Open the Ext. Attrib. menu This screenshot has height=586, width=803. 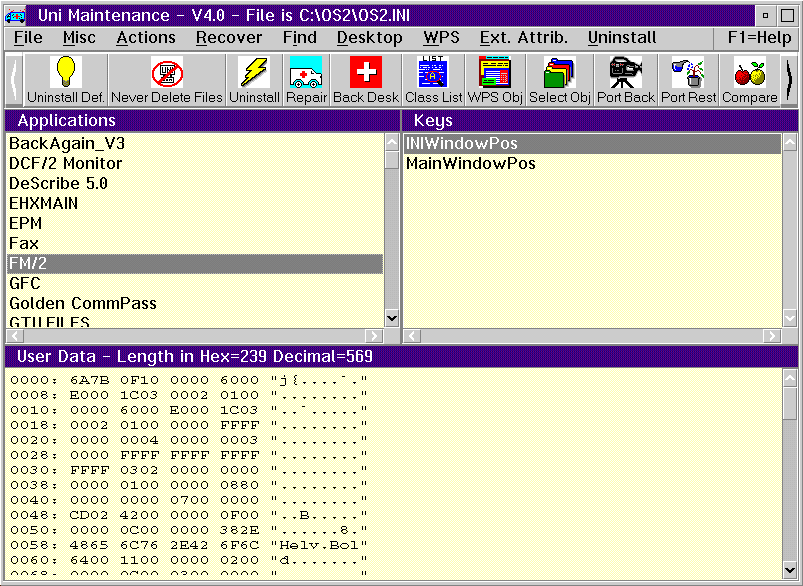[523, 38]
